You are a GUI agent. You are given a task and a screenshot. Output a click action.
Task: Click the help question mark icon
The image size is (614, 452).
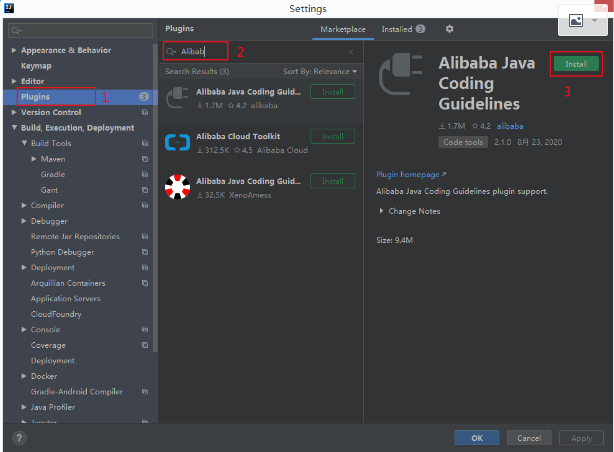coord(19,438)
